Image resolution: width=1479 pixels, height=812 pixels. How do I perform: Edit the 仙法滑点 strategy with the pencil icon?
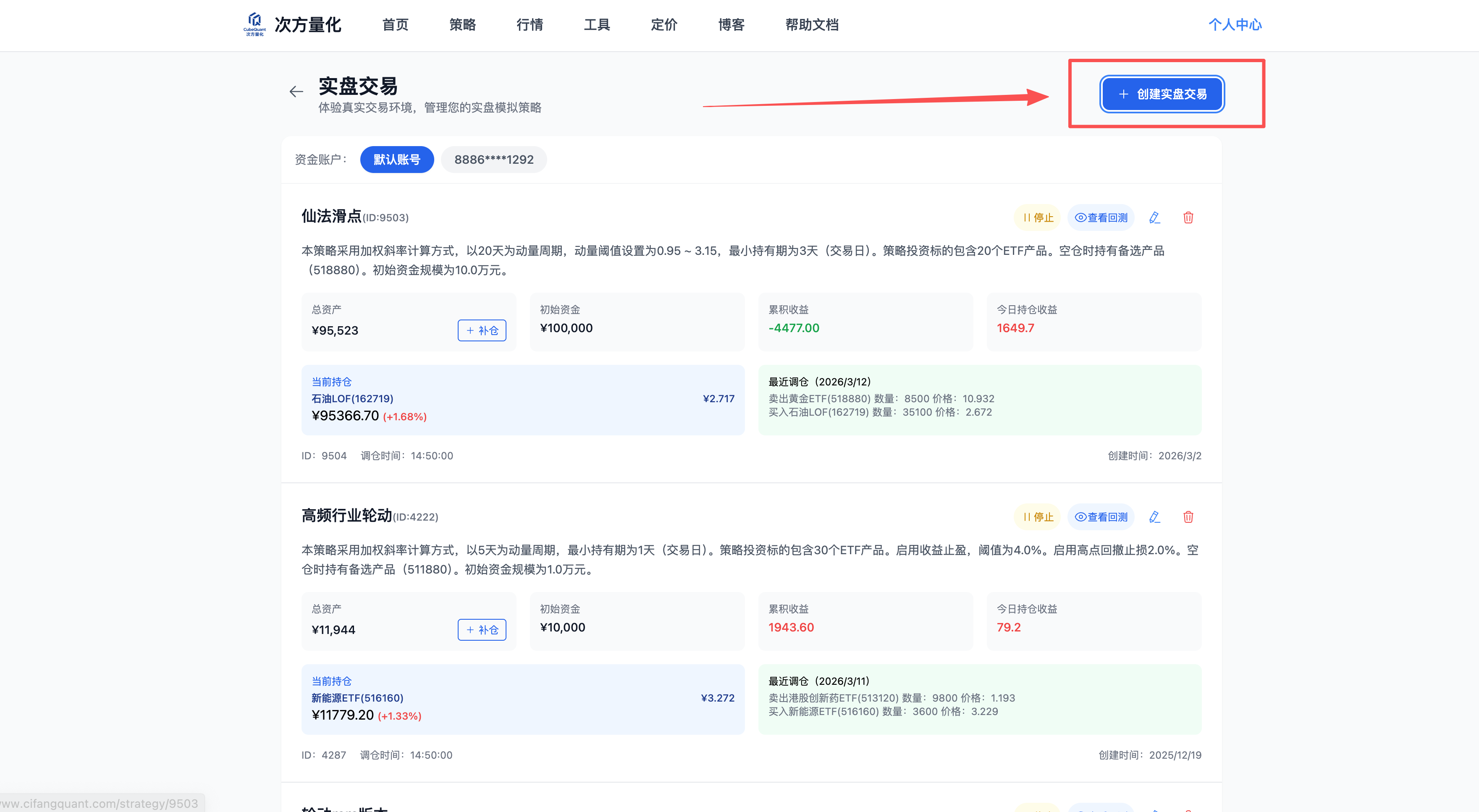(x=1155, y=217)
